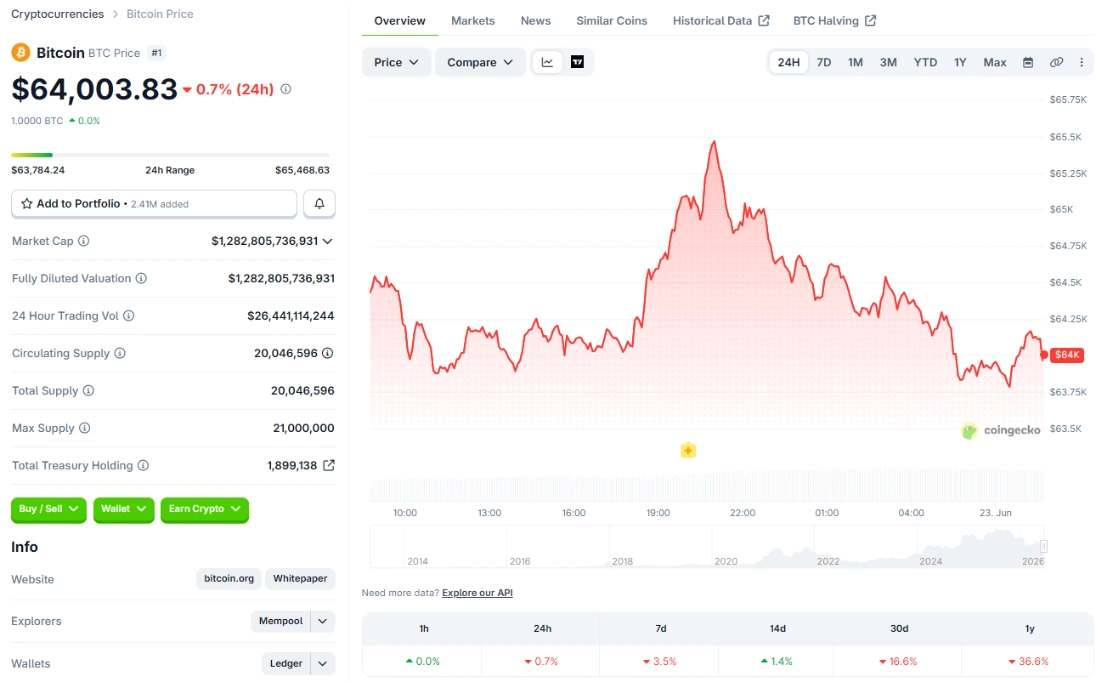Image resolution: width=1096 pixels, height=682 pixels.
Task: Click the star icon in Add to Portfolio
Action: click(27, 203)
